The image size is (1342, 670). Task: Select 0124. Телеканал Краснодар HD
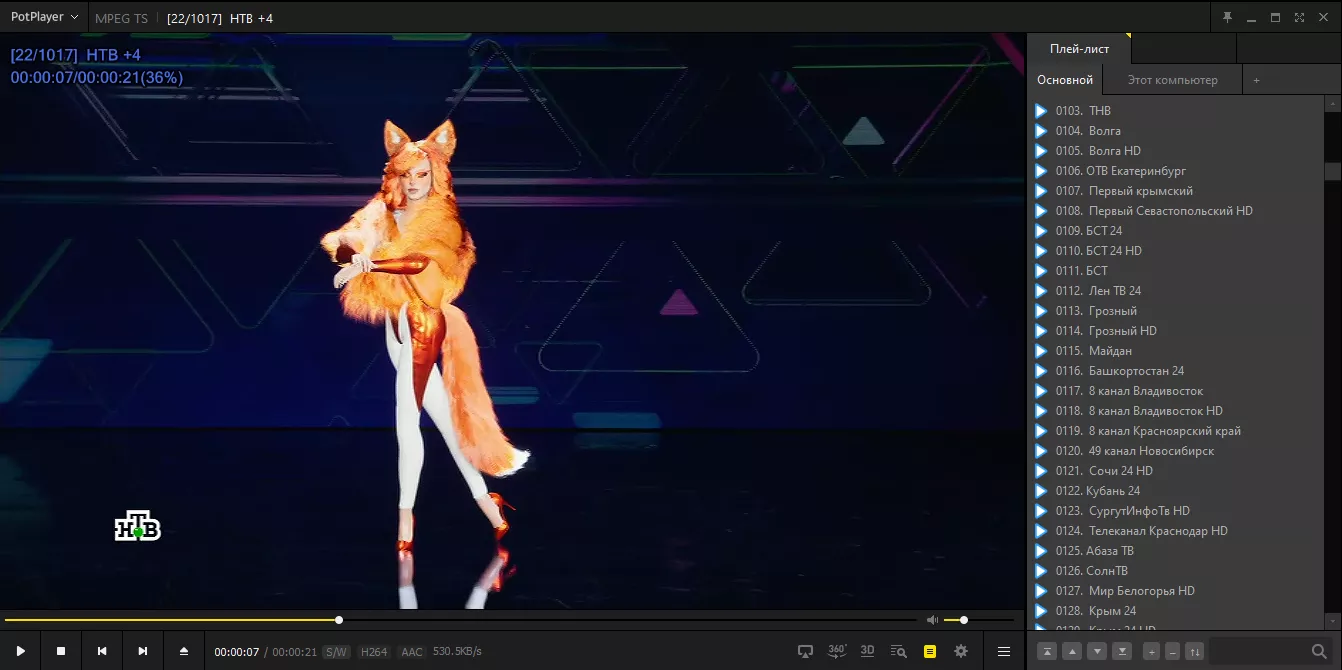click(x=1175, y=531)
